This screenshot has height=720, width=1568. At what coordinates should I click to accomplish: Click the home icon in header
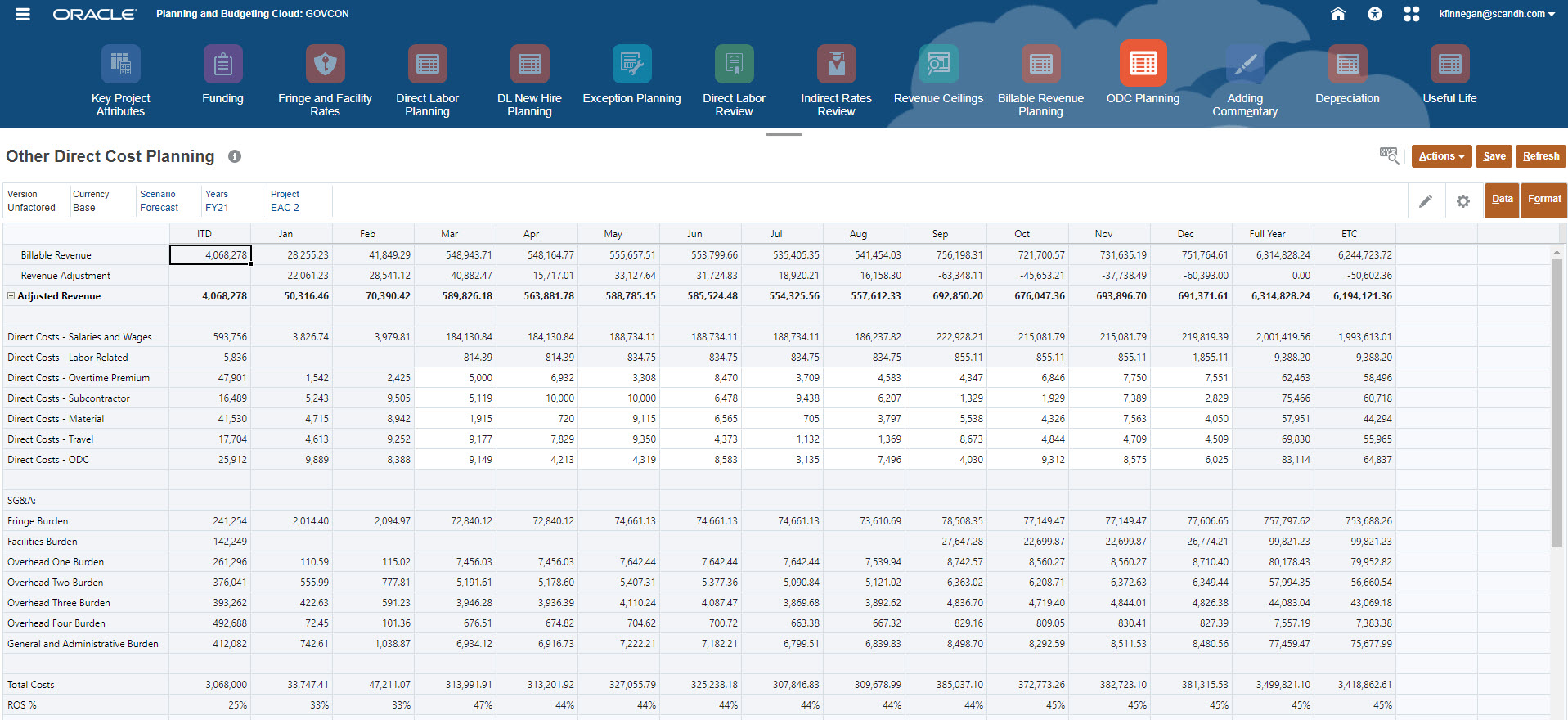pos(1338,14)
